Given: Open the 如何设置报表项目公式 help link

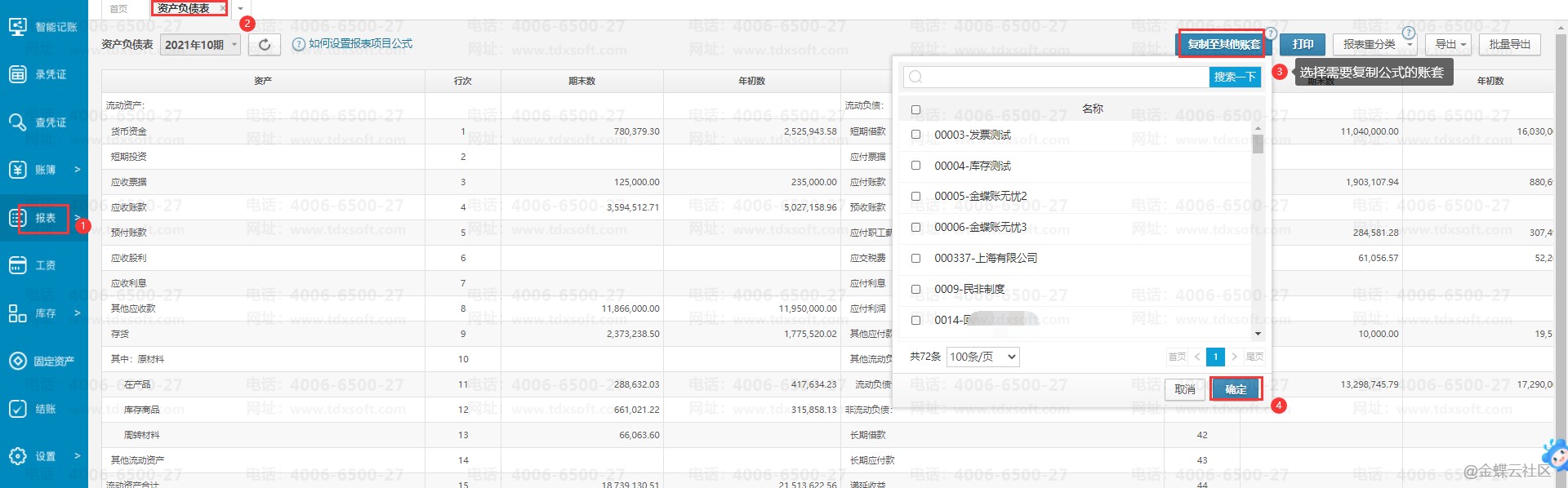Looking at the screenshot, I should point(359,44).
